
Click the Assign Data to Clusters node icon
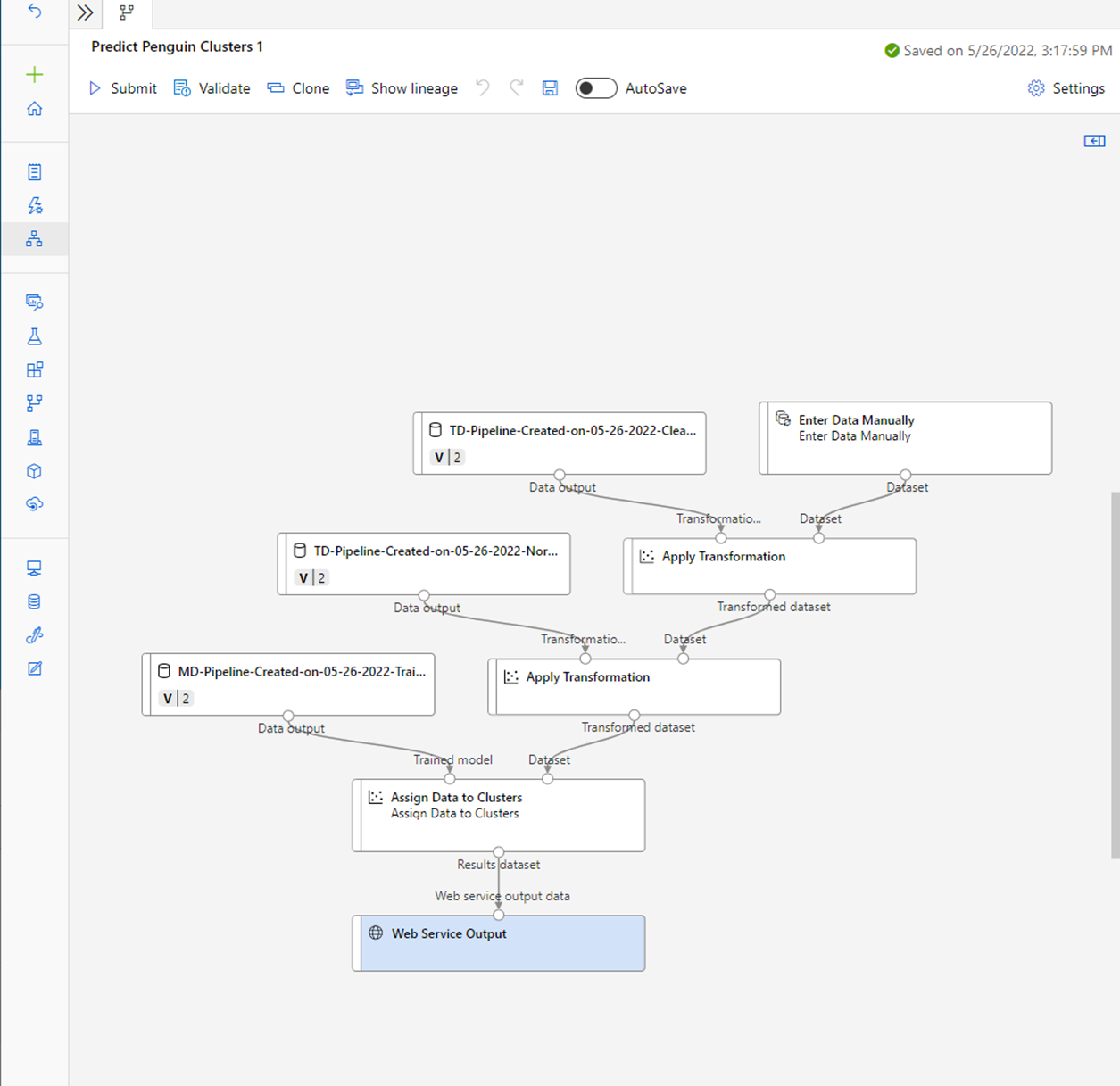(376, 797)
